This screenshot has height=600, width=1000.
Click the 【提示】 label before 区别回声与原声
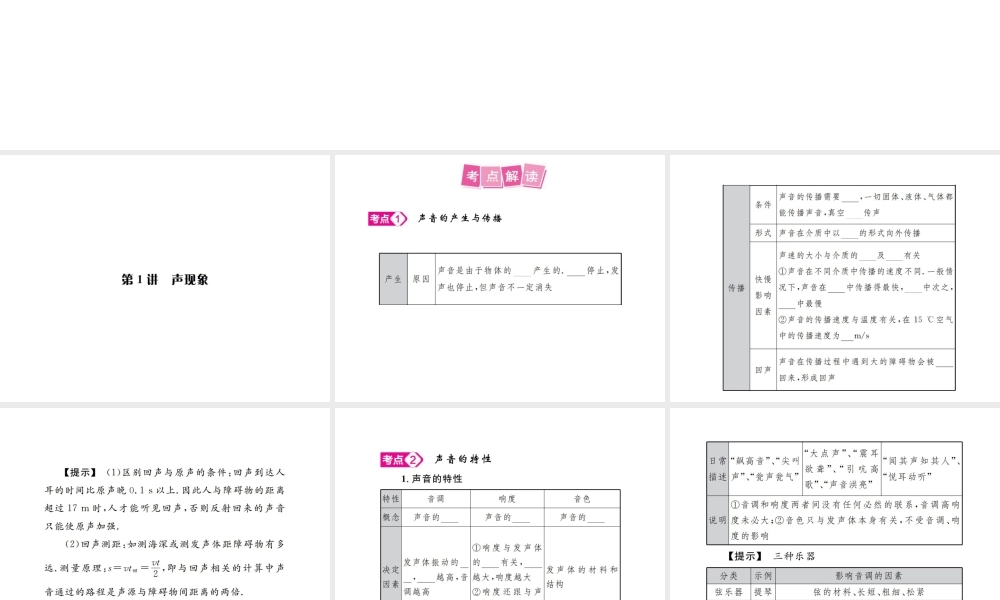[80, 472]
